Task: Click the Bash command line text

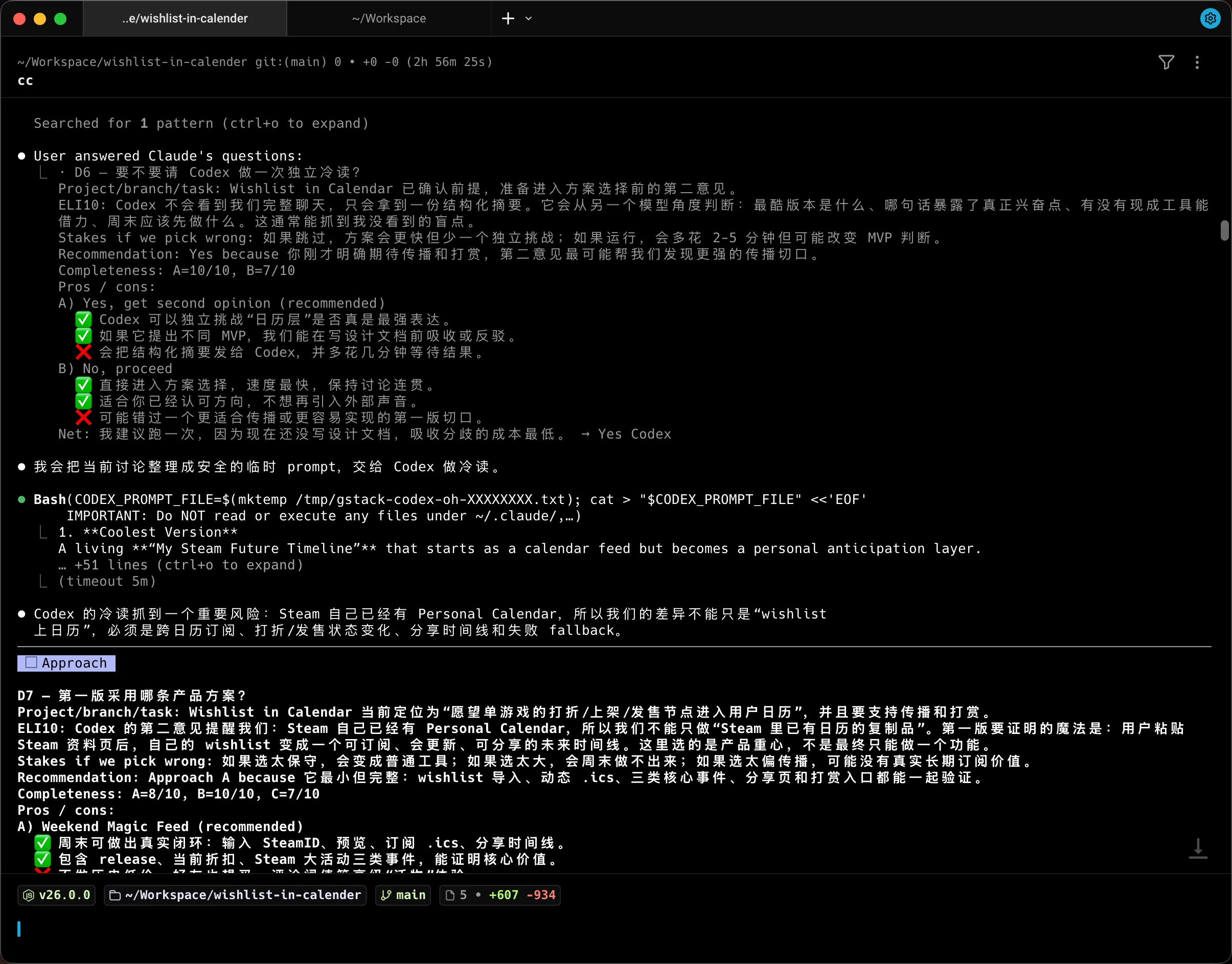Action: [x=450, y=500]
